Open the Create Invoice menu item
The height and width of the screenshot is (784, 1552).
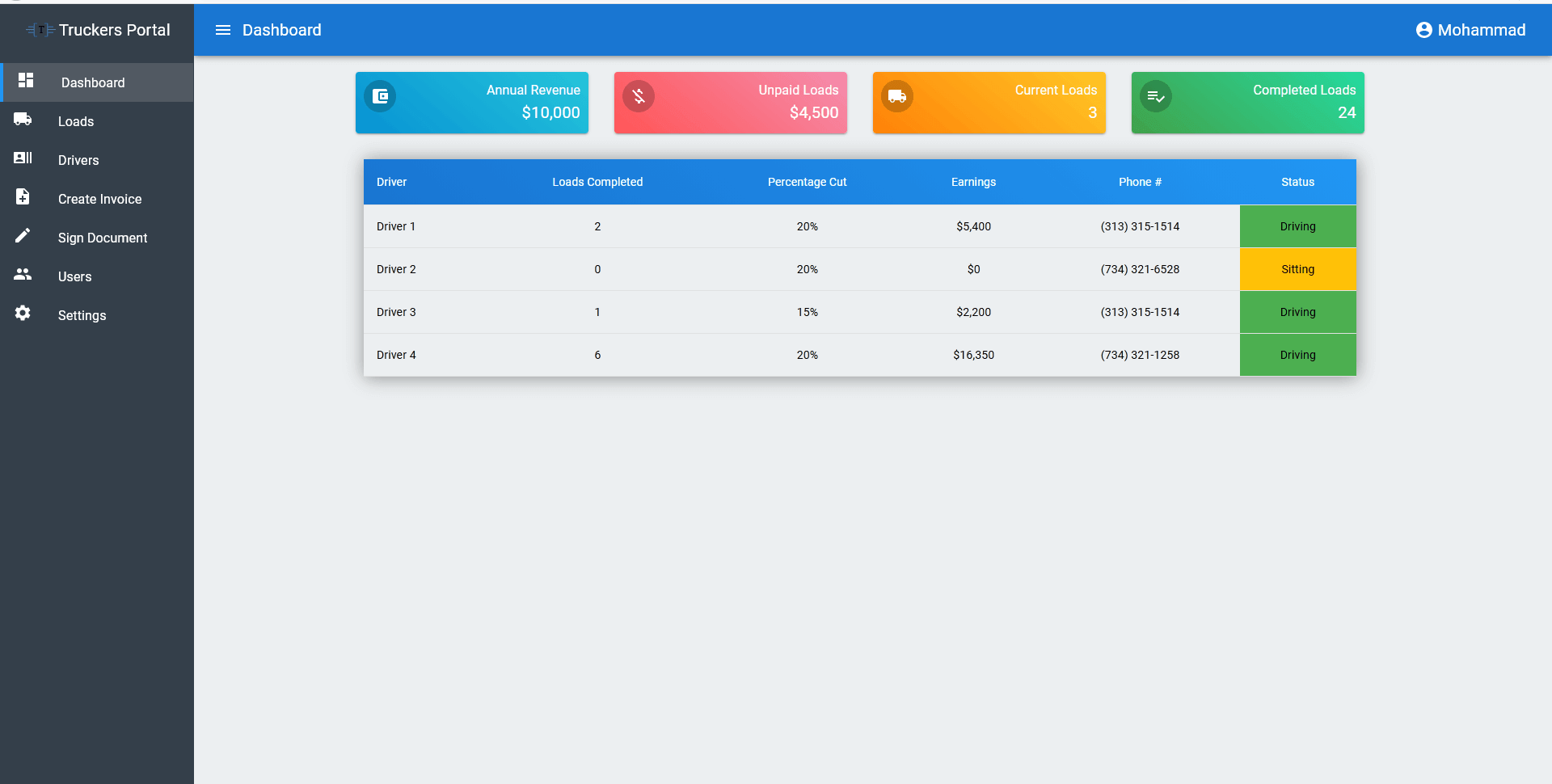99,199
